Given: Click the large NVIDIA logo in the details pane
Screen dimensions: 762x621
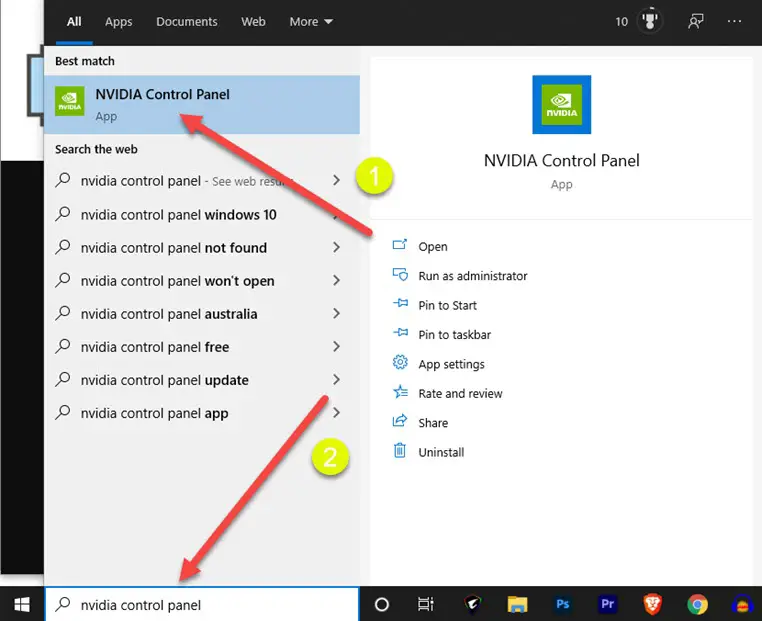Looking at the screenshot, I should 561,104.
